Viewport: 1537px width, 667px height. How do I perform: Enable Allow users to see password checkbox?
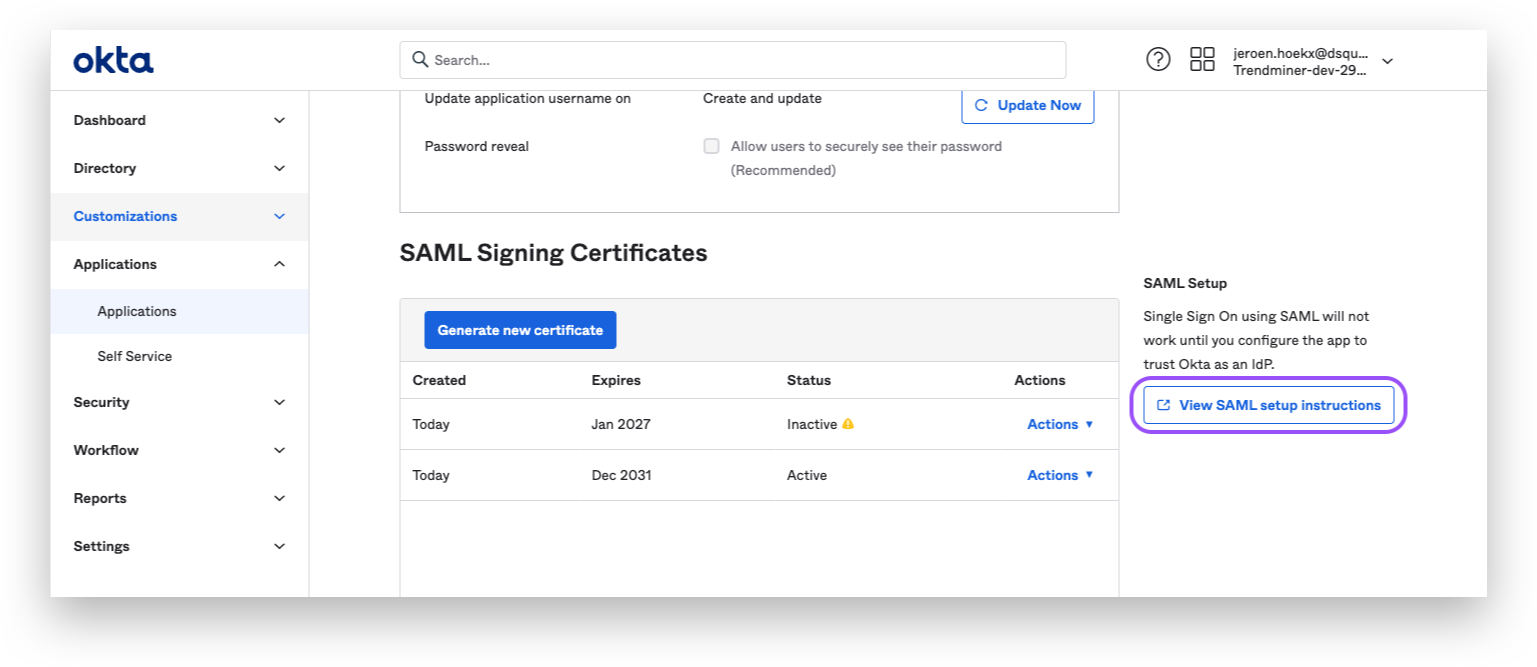pyautogui.click(x=711, y=146)
